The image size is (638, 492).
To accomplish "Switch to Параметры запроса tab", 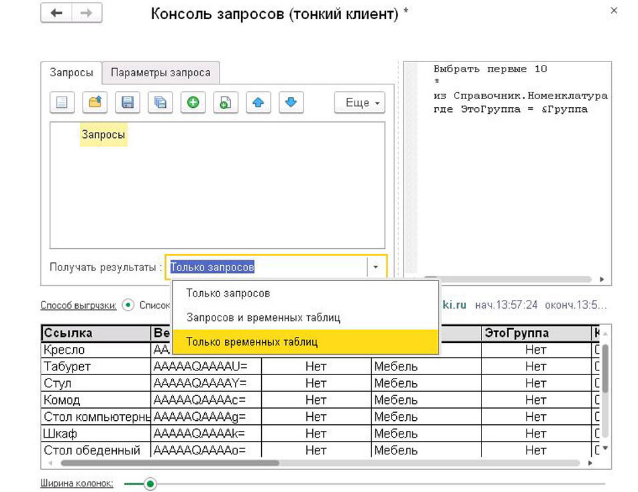I will (160, 73).
